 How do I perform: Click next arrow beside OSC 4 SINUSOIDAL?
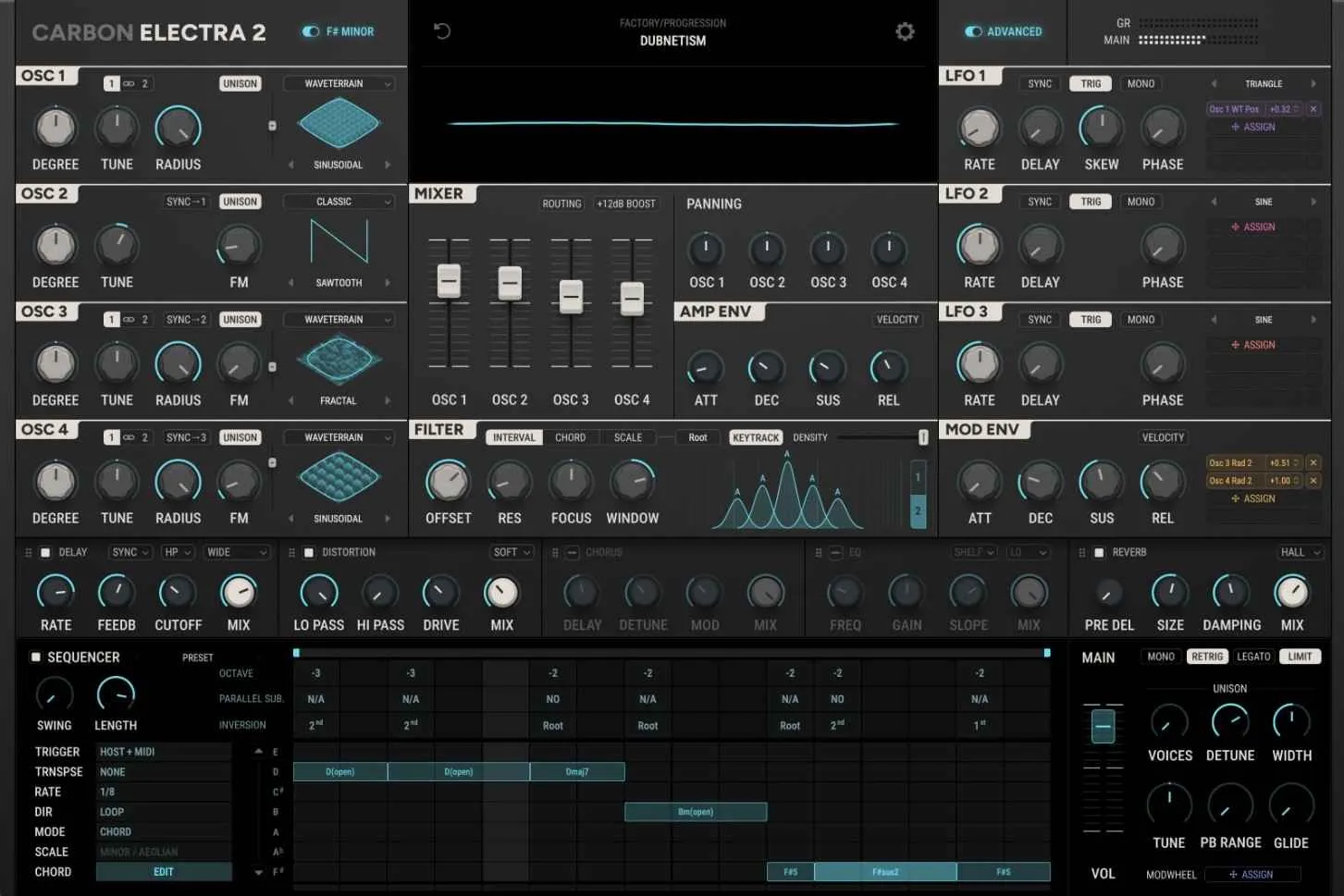click(x=388, y=519)
